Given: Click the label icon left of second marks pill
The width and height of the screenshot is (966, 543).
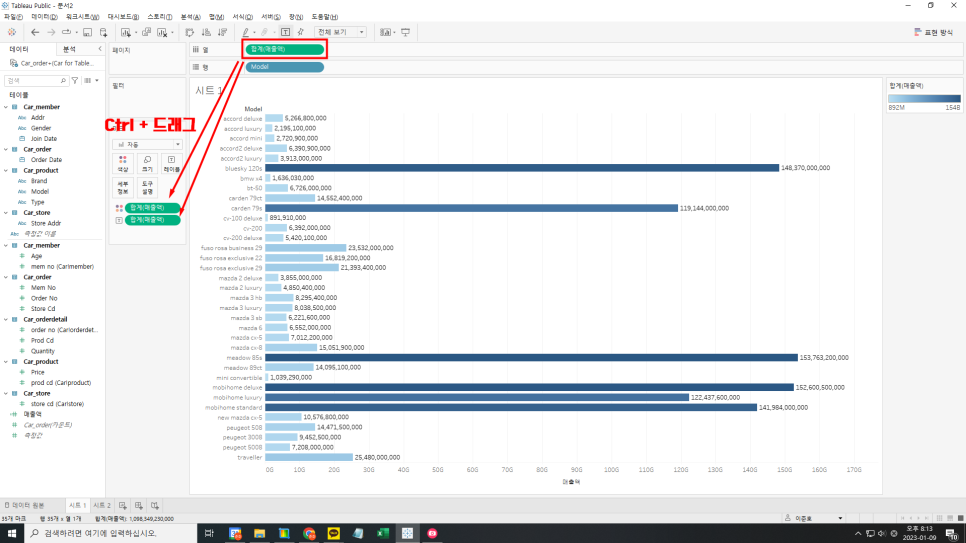Looking at the screenshot, I should 119,220.
